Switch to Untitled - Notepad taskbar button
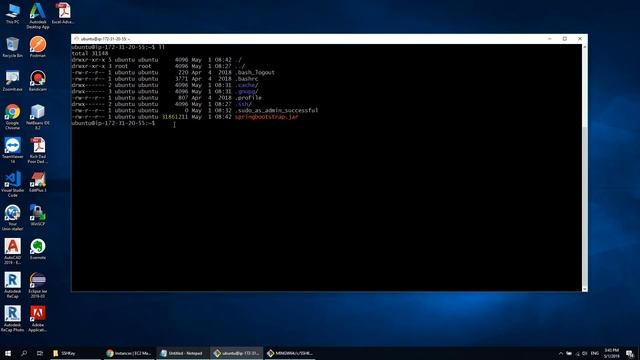This screenshot has width=640, height=360. point(182,353)
